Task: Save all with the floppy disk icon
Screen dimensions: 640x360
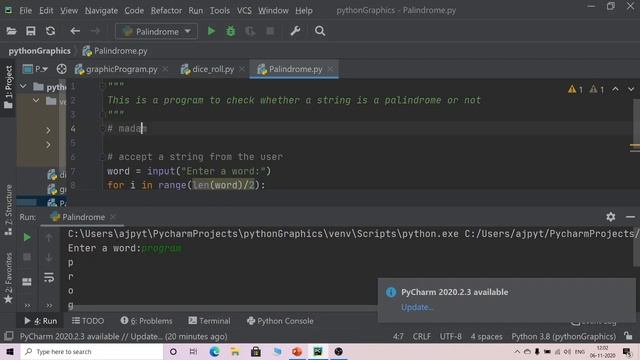Action: tap(31, 31)
